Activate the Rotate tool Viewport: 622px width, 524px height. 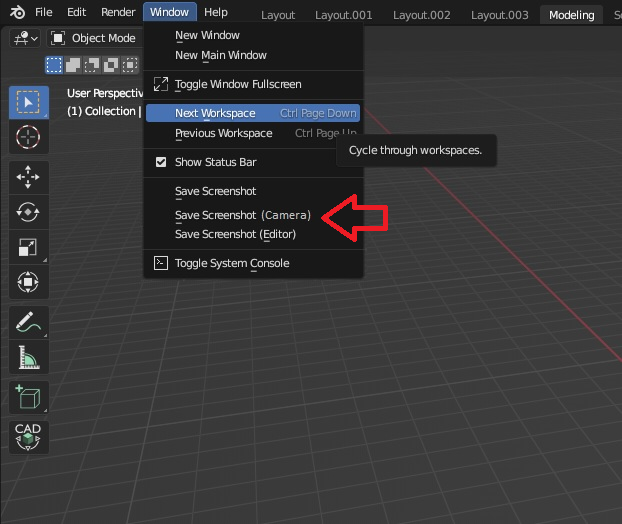pos(29,212)
